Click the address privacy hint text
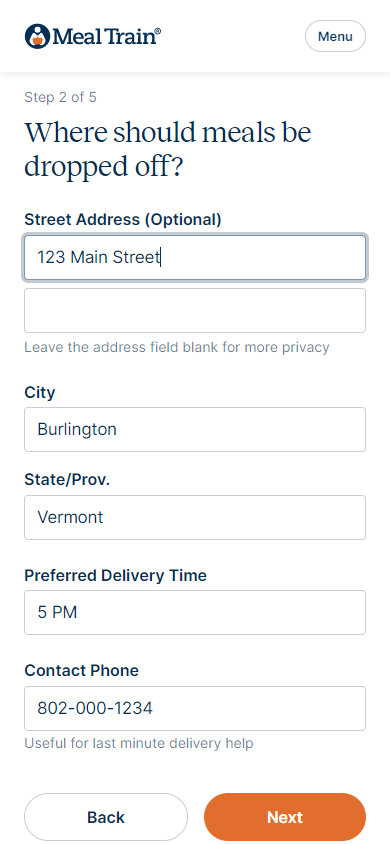The image size is (390, 844). pos(177,347)
